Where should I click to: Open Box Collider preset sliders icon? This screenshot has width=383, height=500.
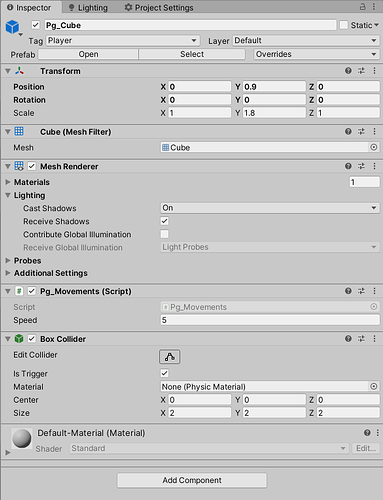(361, 339)
